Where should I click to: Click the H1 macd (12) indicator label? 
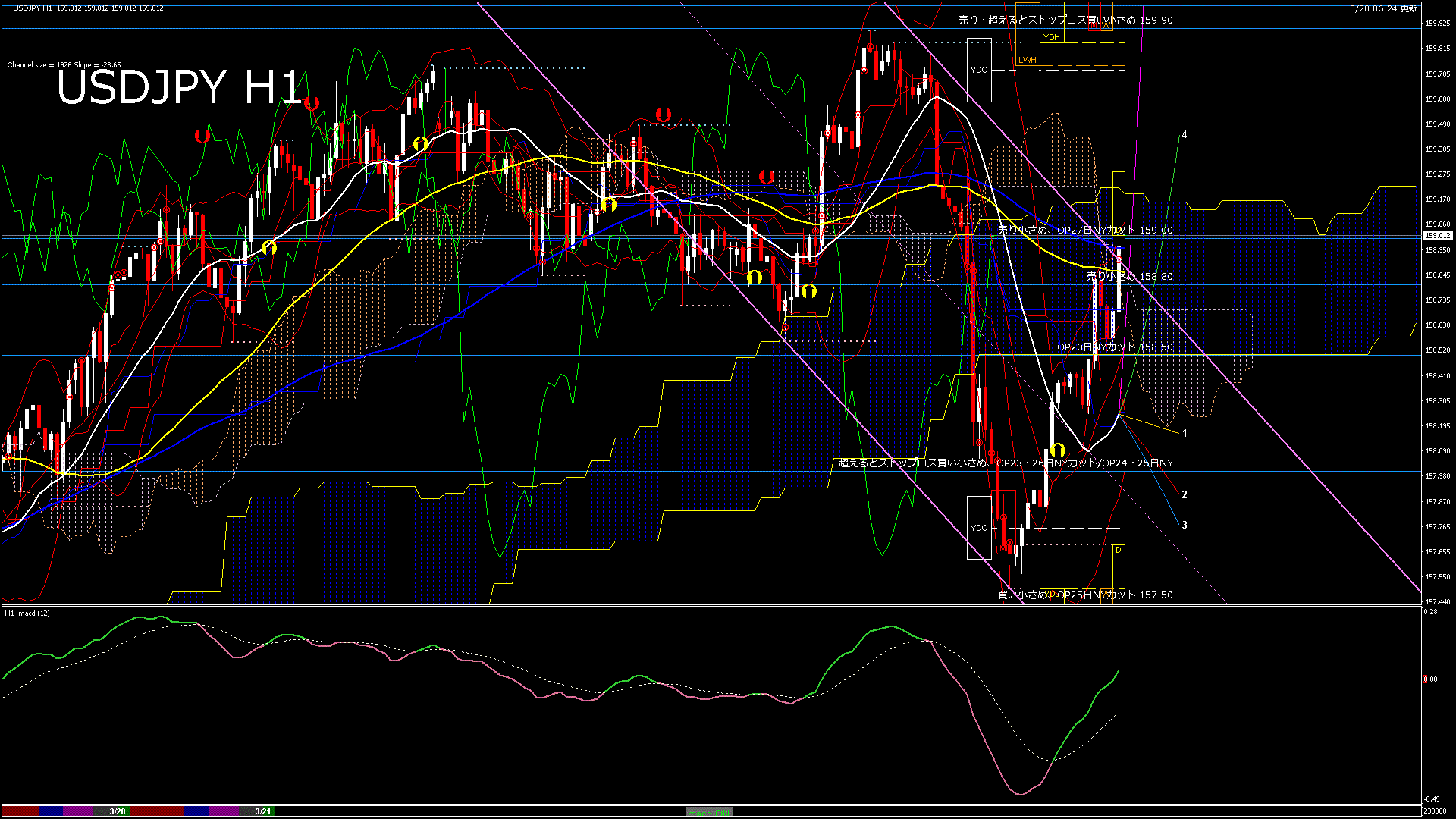point(27,613)
